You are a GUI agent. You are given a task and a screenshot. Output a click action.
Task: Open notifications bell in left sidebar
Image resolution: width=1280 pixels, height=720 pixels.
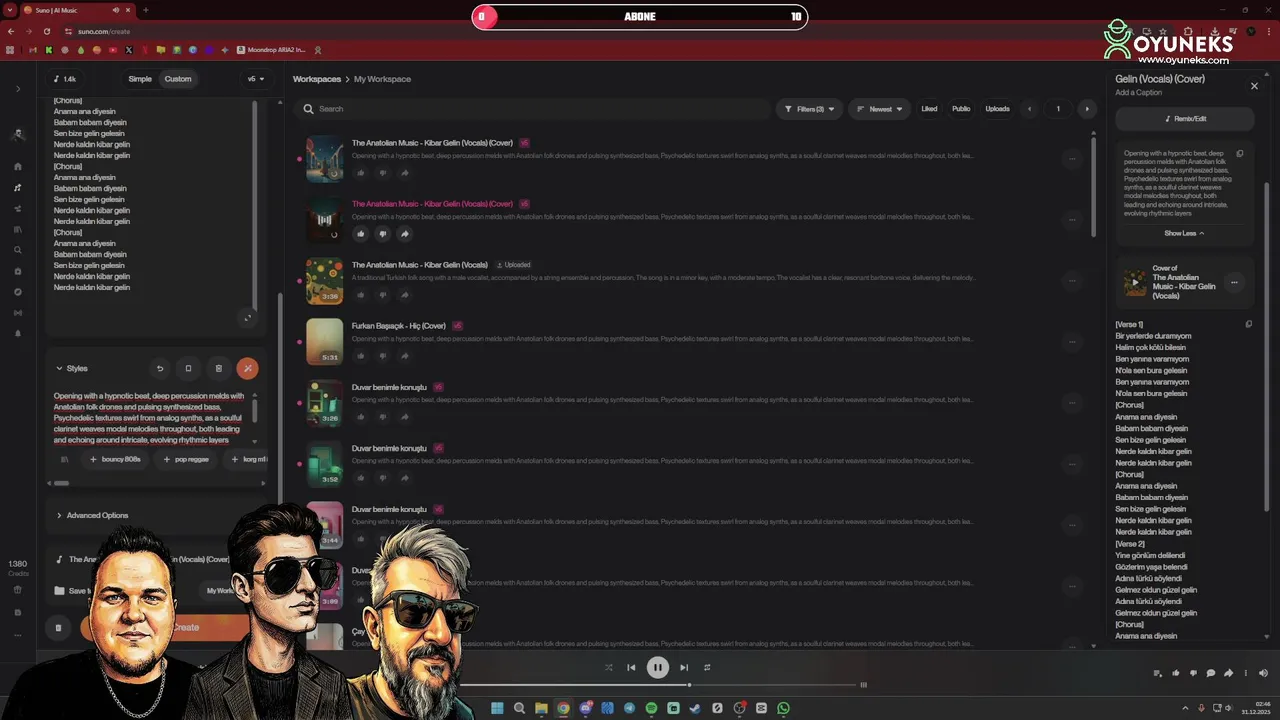(18, 333)
